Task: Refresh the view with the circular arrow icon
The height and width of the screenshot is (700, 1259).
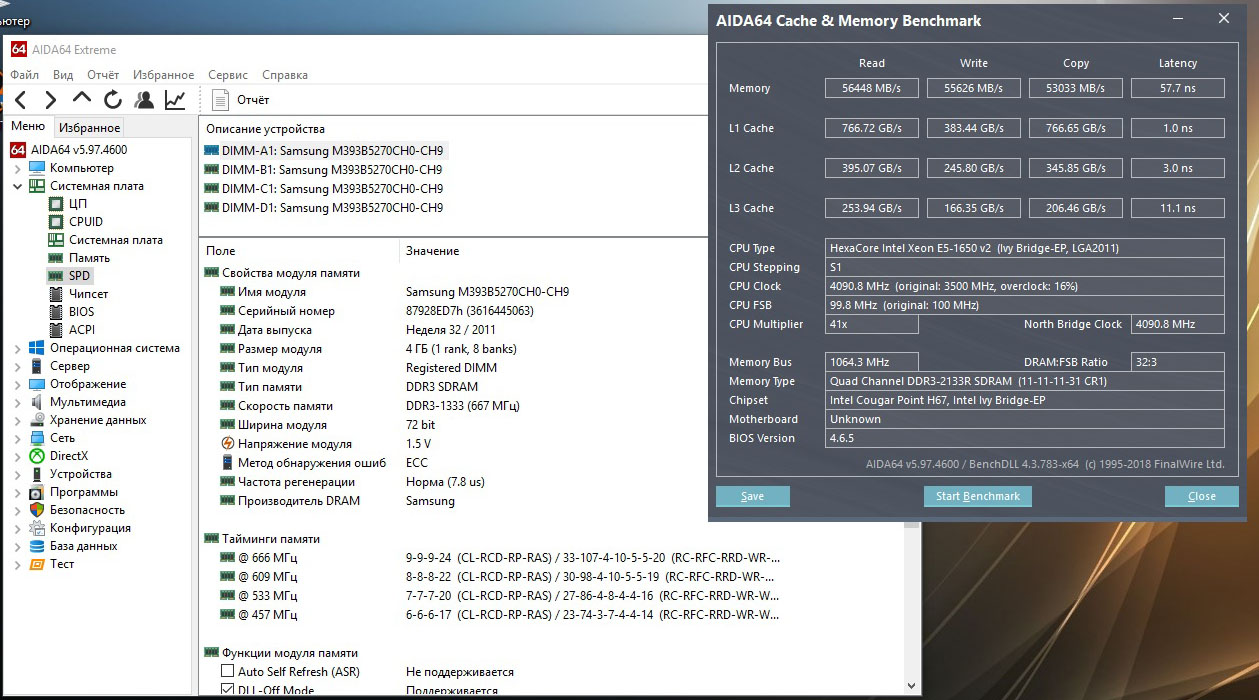Action: tap(113, 99)
